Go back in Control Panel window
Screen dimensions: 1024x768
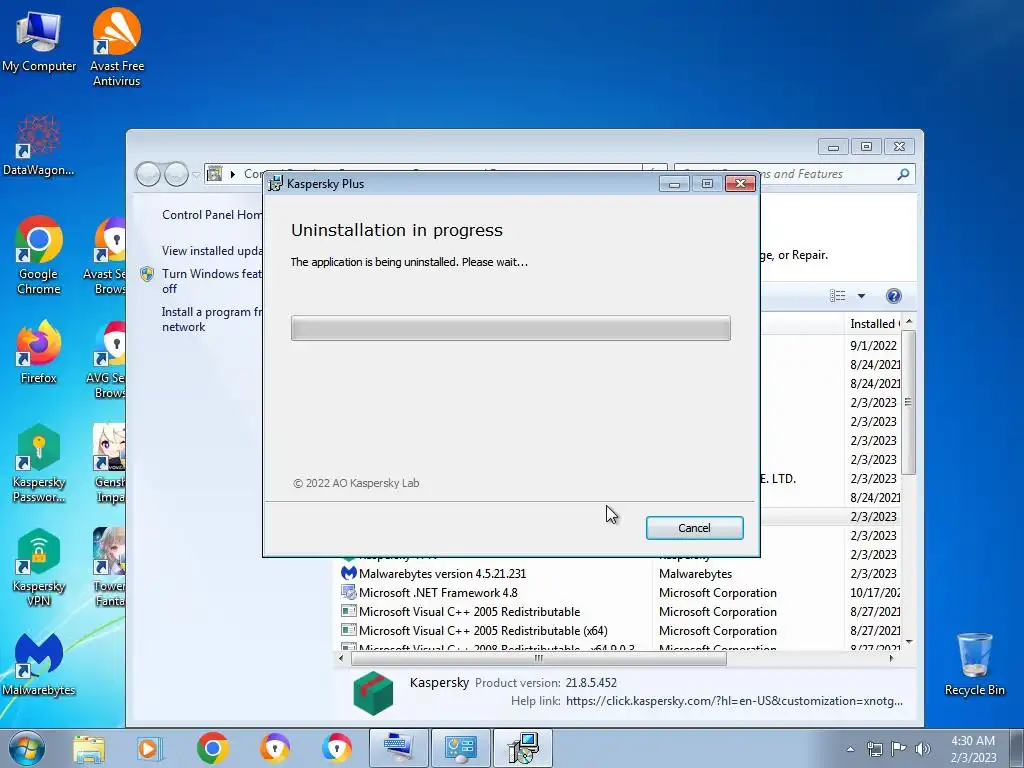coord(148,174)
